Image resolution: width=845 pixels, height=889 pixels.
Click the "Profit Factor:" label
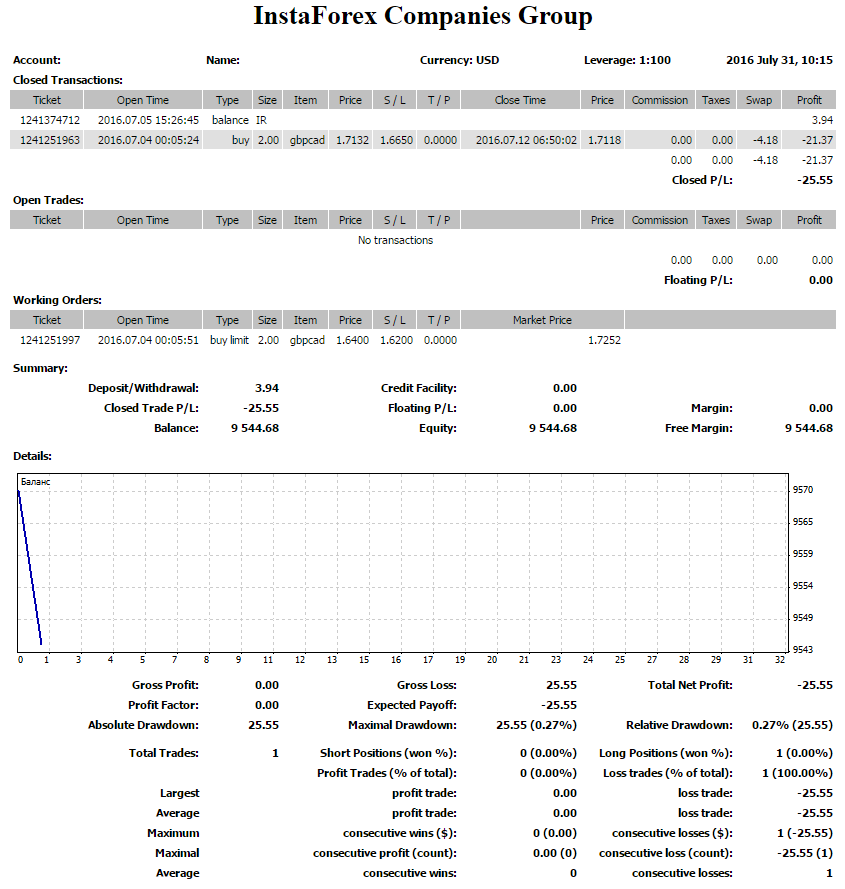click(163, 705)
